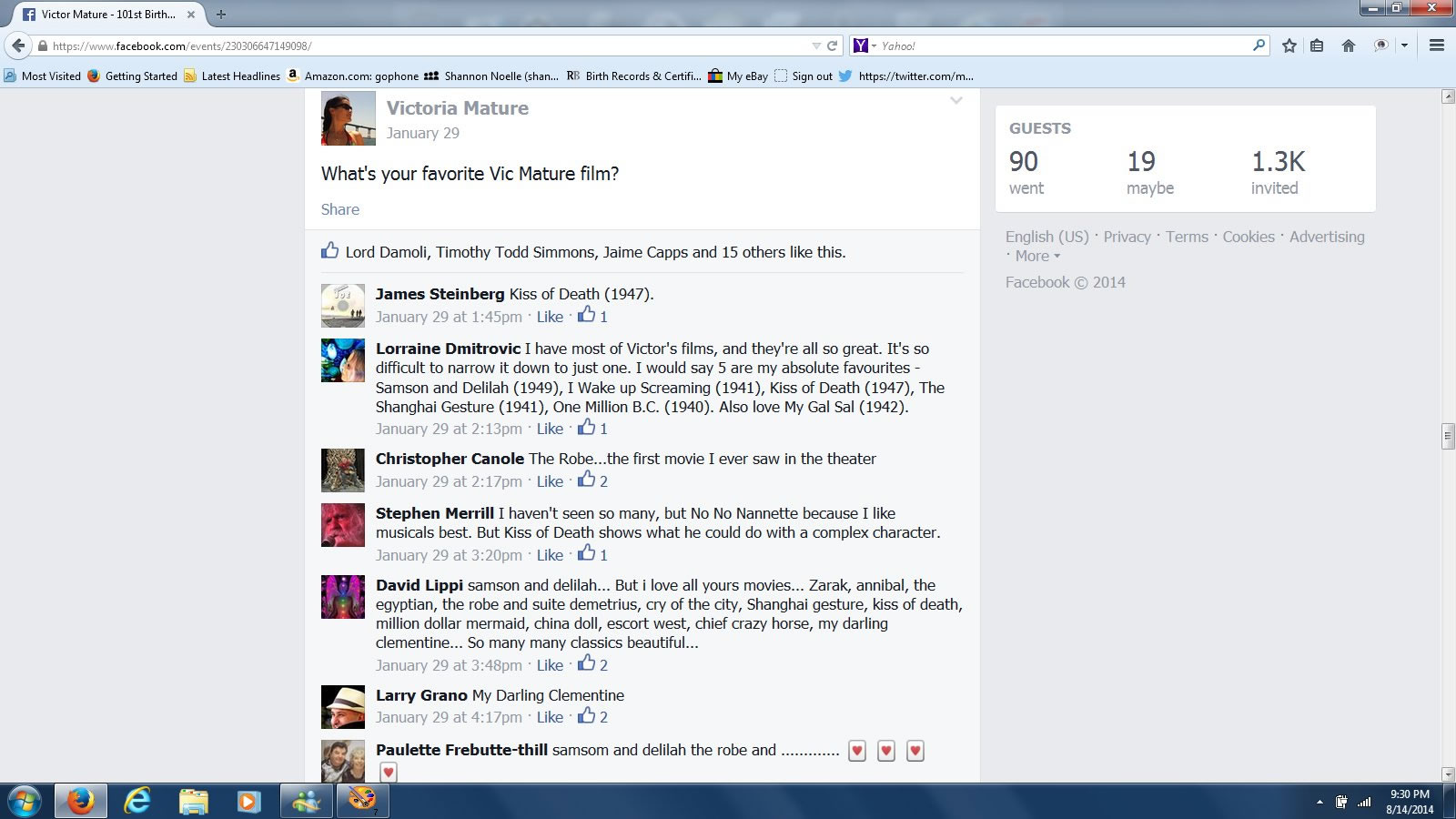Open the Shannon Noelle bookmark
Screen dimensions: 1456x819
[491, 76]
